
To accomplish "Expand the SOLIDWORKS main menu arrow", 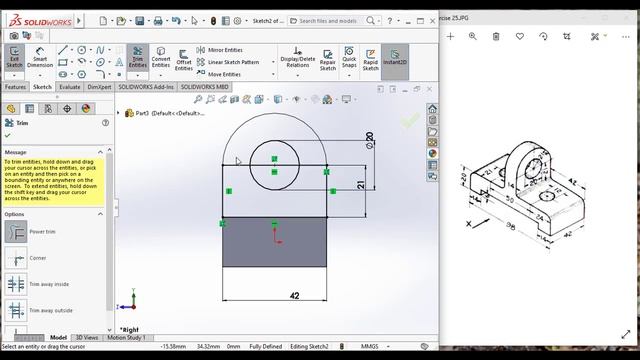I will pos(79,20).
